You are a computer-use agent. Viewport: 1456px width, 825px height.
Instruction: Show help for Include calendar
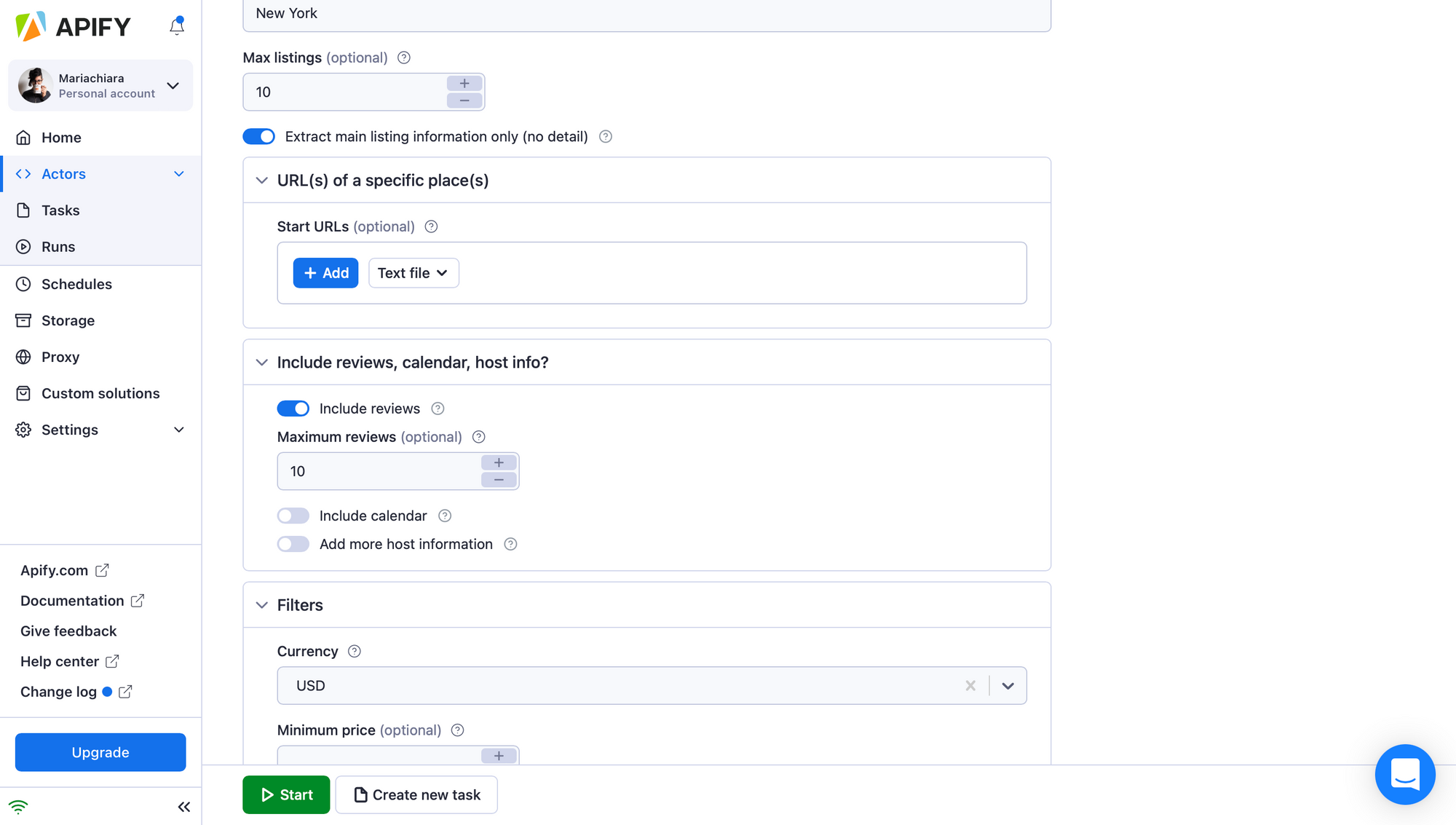point(445,516)
